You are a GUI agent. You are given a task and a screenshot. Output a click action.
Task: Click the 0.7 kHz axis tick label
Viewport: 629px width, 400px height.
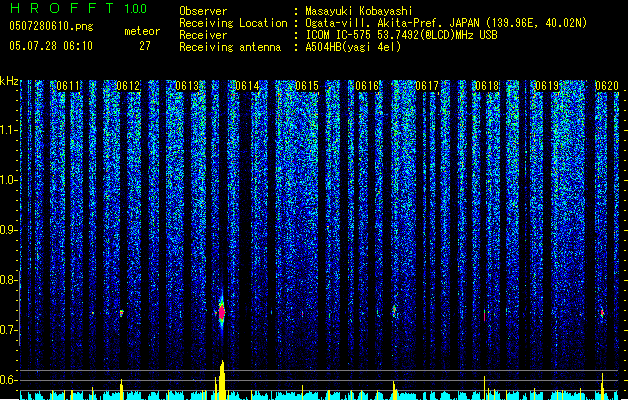[8, 330]
